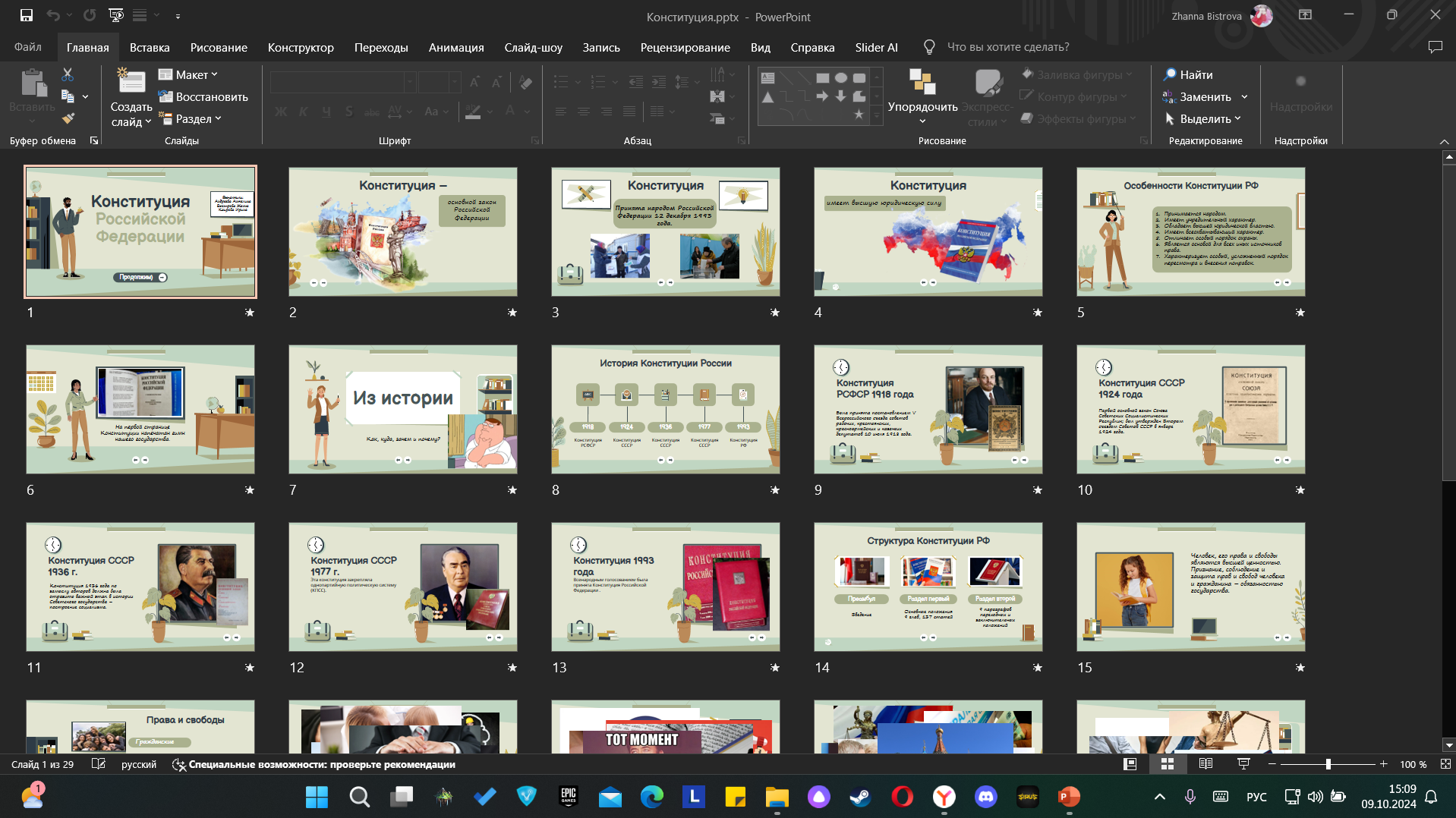The height and width of the screenshot is (818, 1456).
Task: Click the Восстановить reset button
Action: click(x=203, y=96)
